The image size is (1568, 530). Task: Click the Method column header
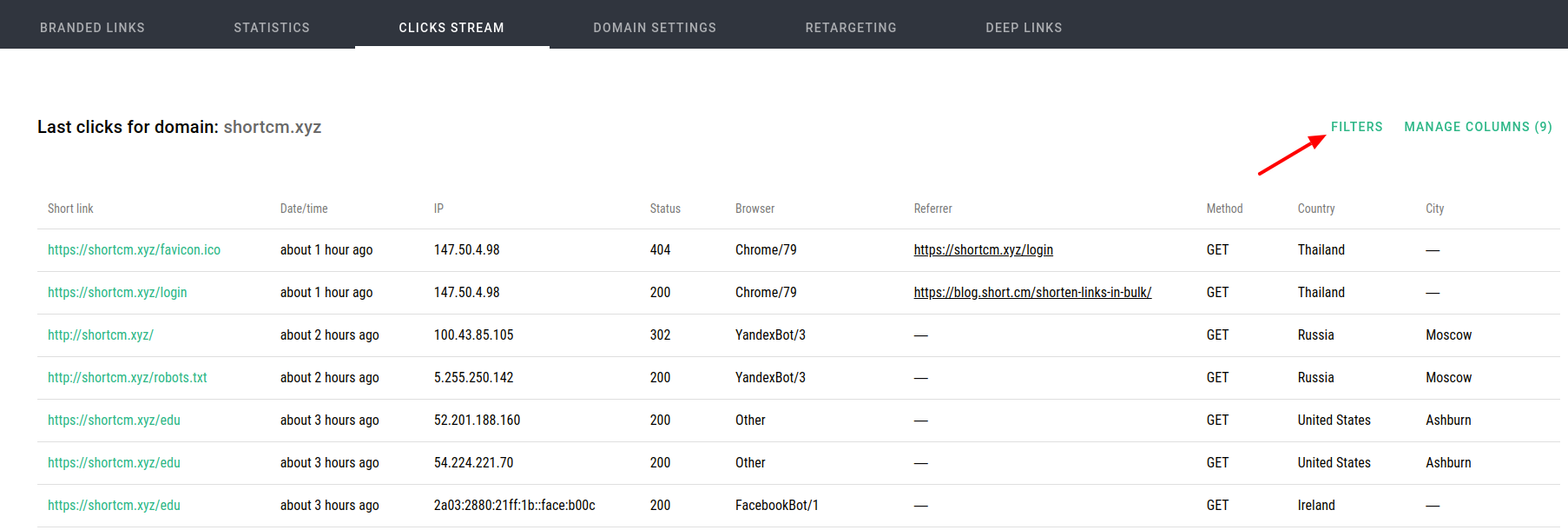click(1224, 209)
